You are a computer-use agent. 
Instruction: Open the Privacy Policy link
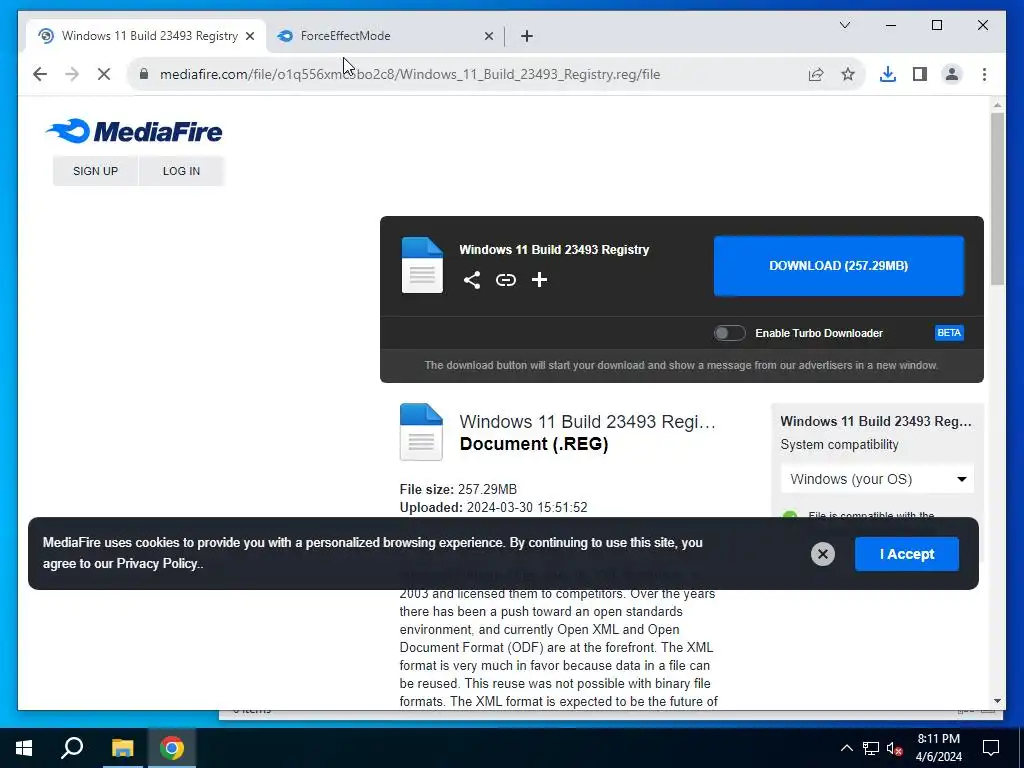pyautogui.click(x=157, y=564)
